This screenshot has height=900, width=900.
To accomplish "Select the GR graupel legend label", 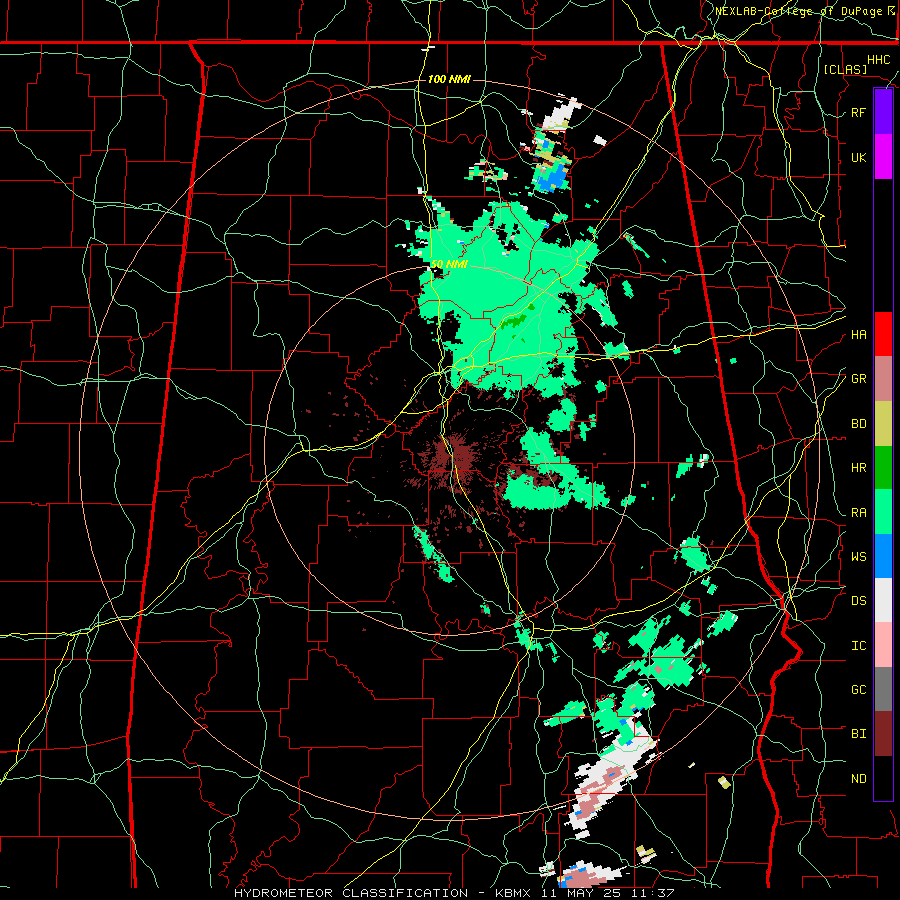I will [x=859, y=379].
